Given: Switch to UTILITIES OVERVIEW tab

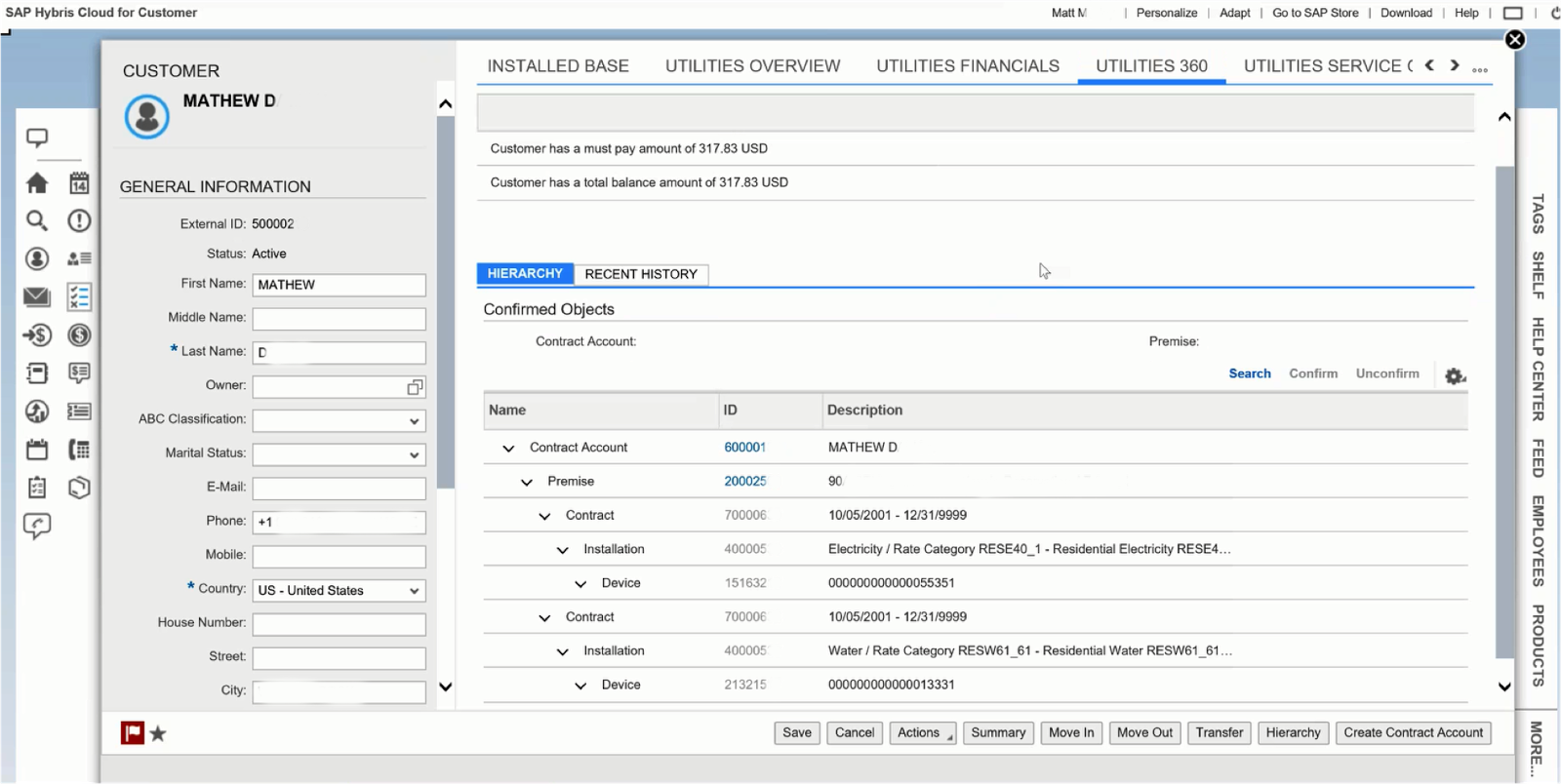Looking at the screenshot, I should (752, 66).
